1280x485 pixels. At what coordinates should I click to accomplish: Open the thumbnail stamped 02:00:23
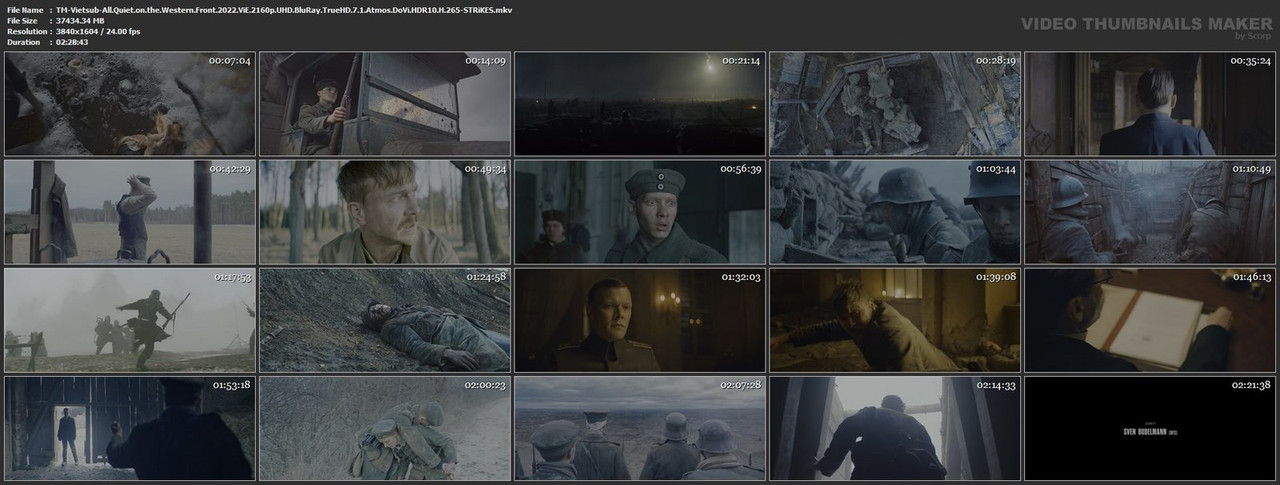click(383, 428)
